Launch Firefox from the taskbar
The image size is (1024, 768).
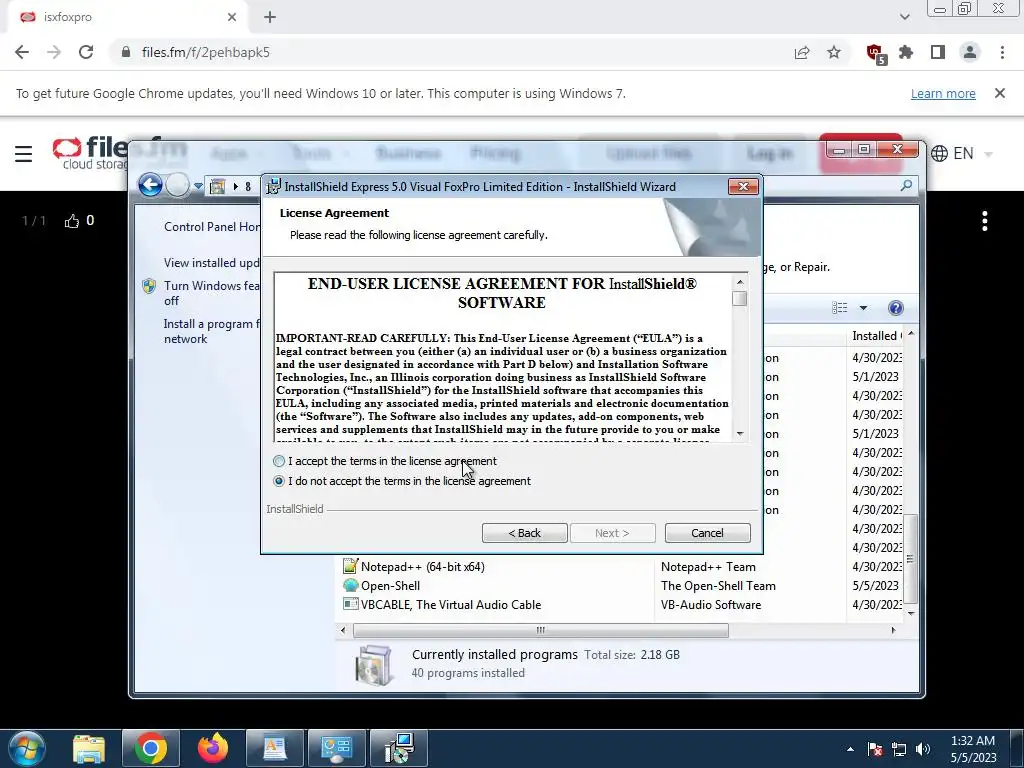tap(213, 748)
